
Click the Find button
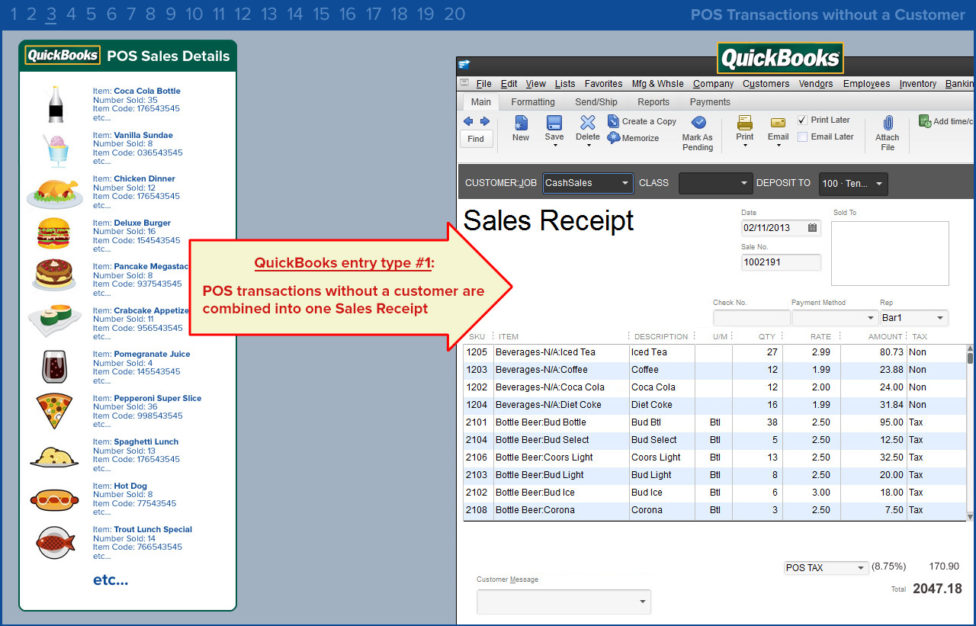(476, 139)
